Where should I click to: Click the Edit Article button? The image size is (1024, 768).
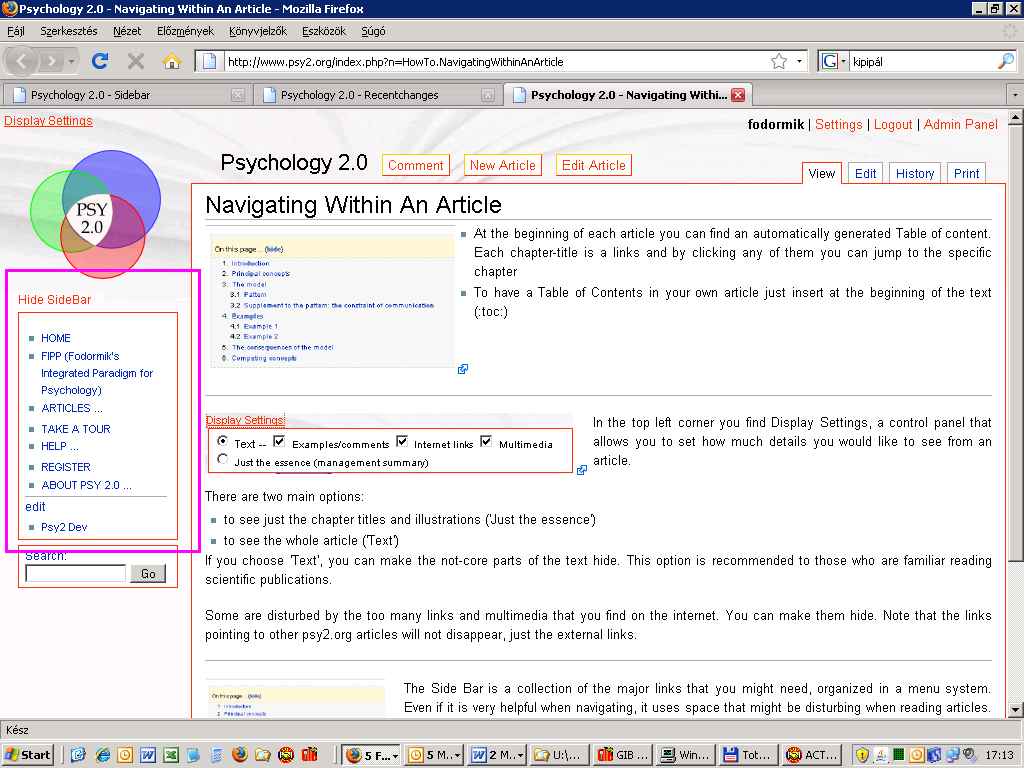coord(593,165)
